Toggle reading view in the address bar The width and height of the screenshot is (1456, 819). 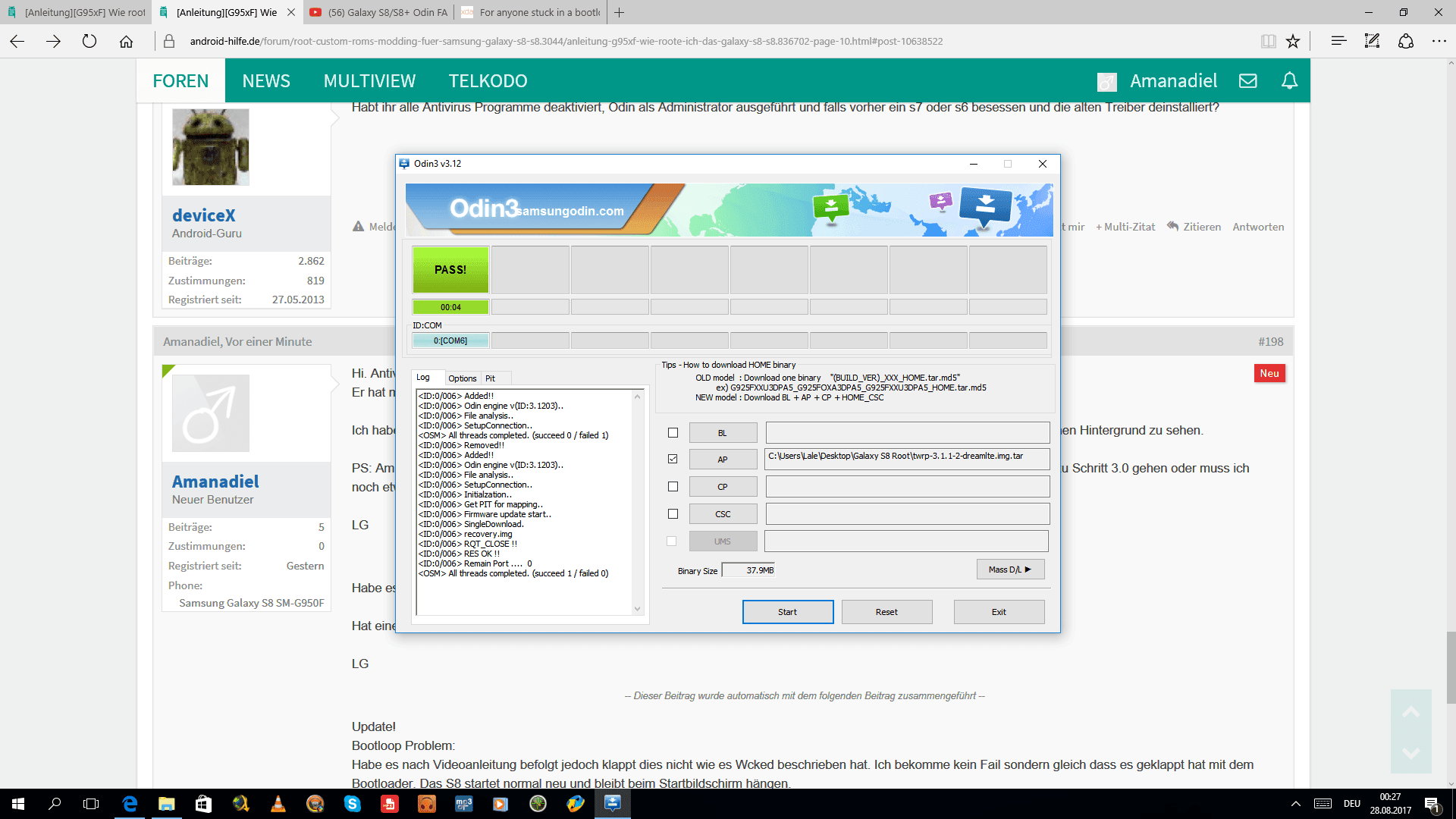(1268, 42)
